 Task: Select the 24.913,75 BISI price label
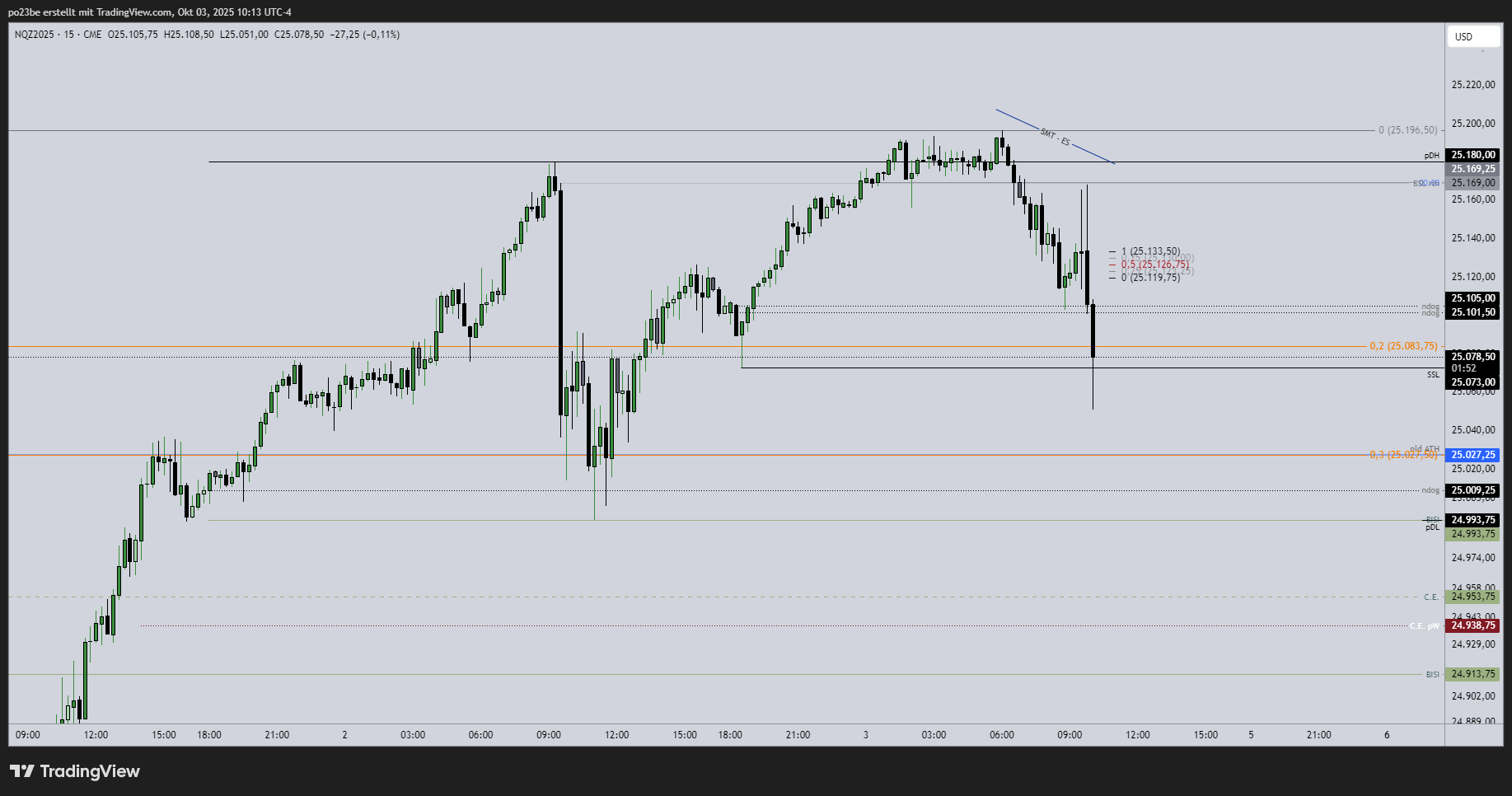[x=1472, y=674]
